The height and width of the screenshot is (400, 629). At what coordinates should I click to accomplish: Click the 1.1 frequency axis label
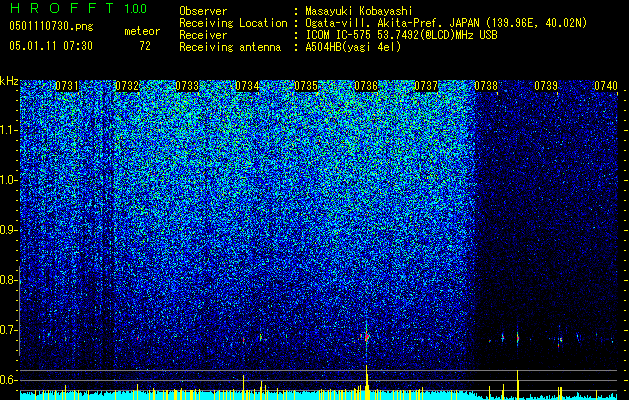(8, 130)
